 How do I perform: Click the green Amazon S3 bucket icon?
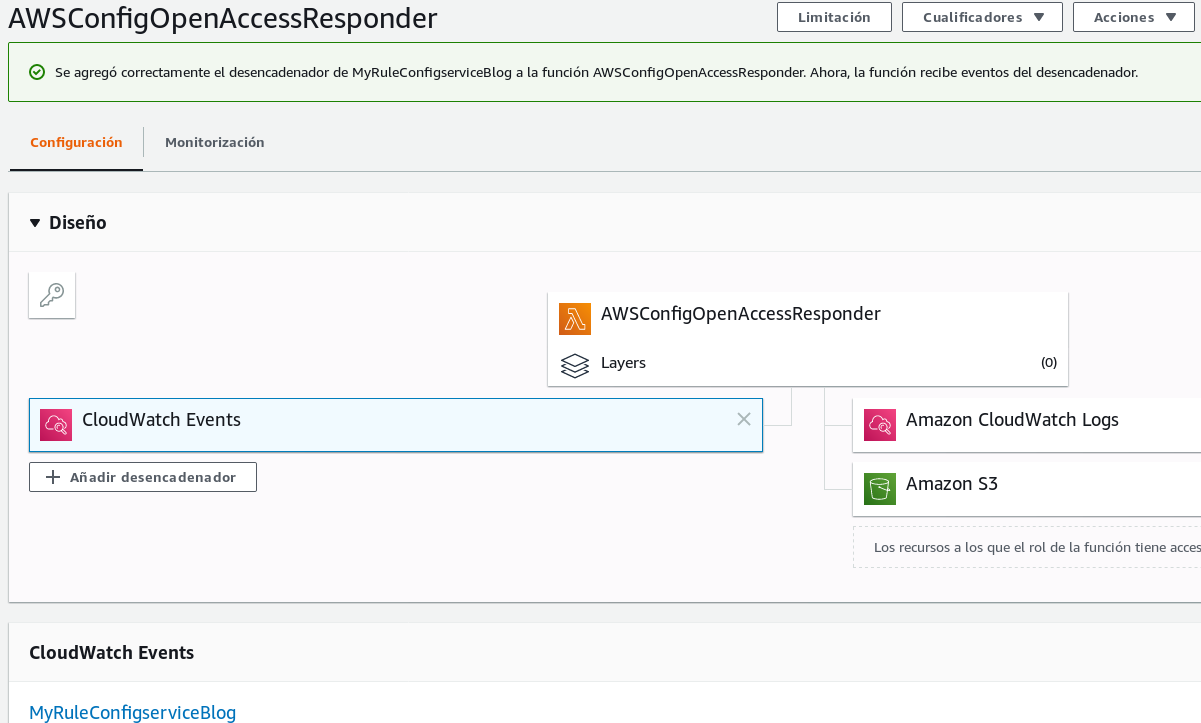[x=880, y=489]
